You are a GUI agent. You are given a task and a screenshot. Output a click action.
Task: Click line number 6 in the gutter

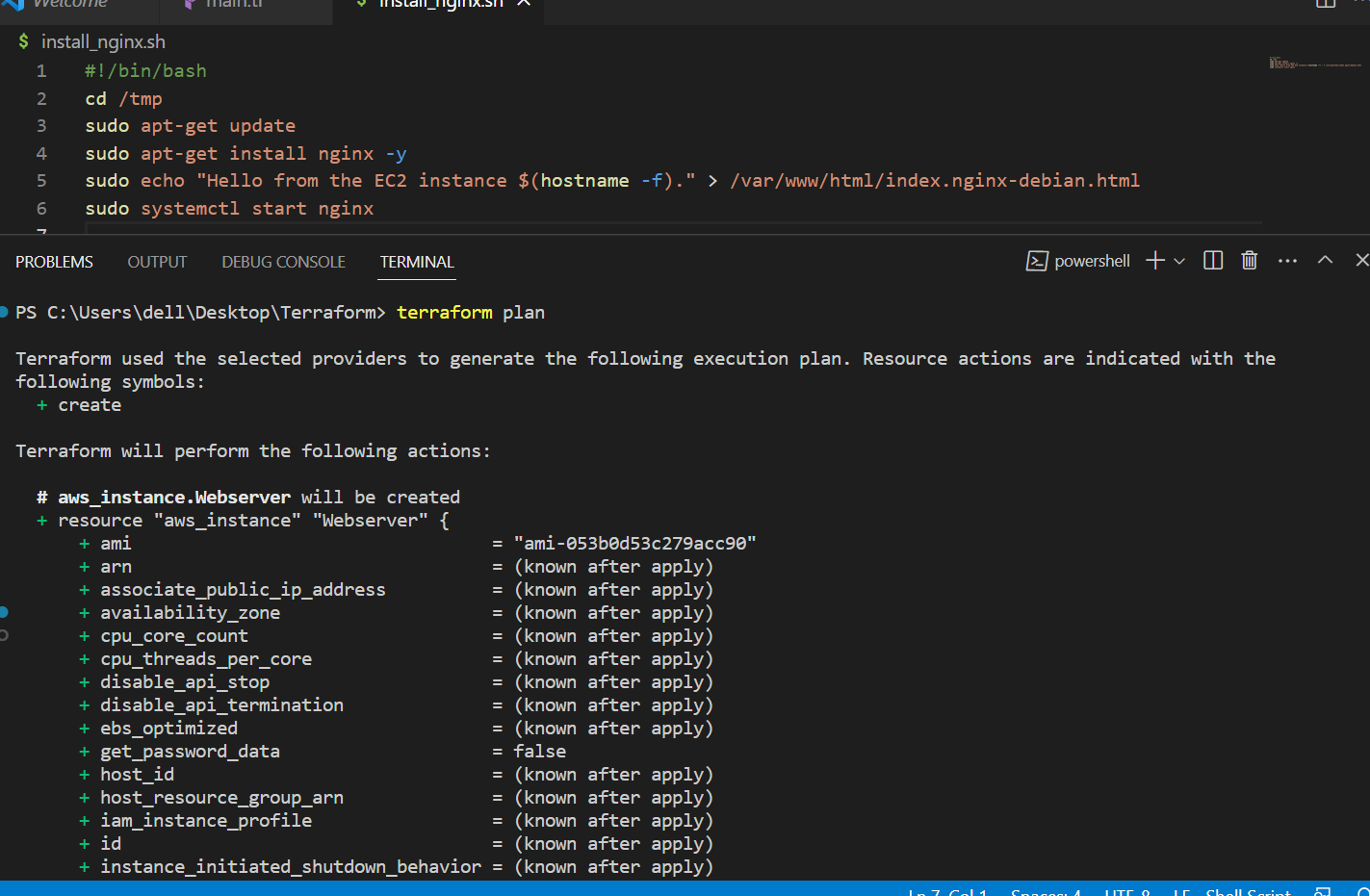pos(41,208)
